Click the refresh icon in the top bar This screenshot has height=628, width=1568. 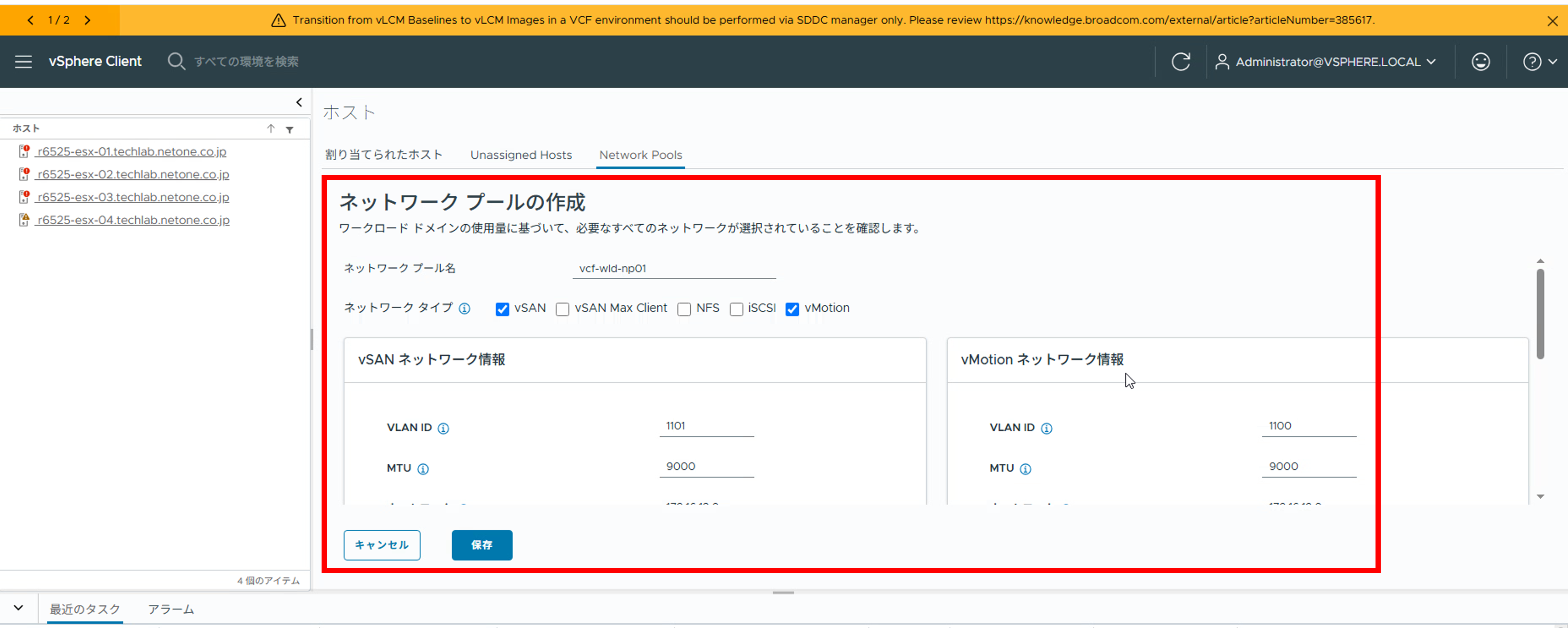click(x=1181, y=61)
